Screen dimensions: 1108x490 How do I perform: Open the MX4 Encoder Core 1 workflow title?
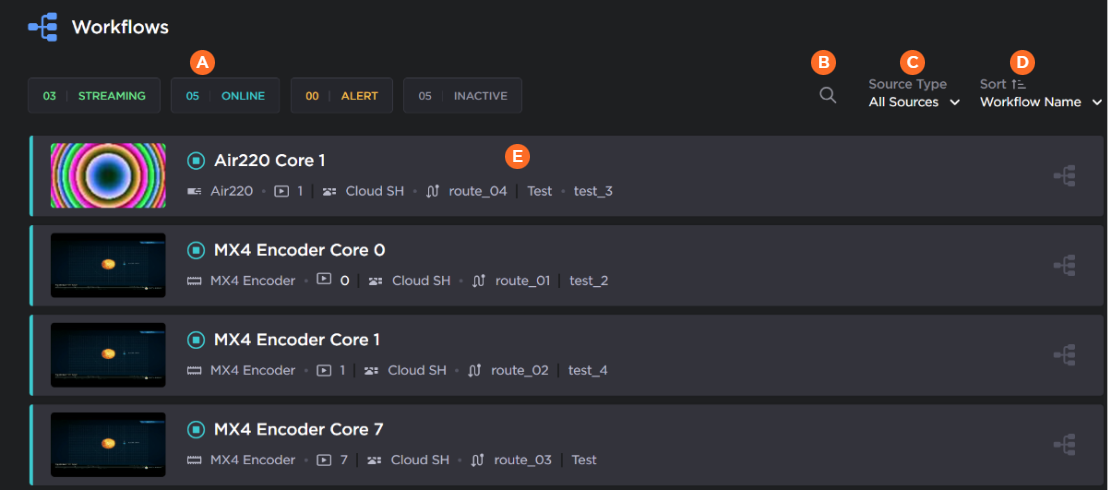296,340
